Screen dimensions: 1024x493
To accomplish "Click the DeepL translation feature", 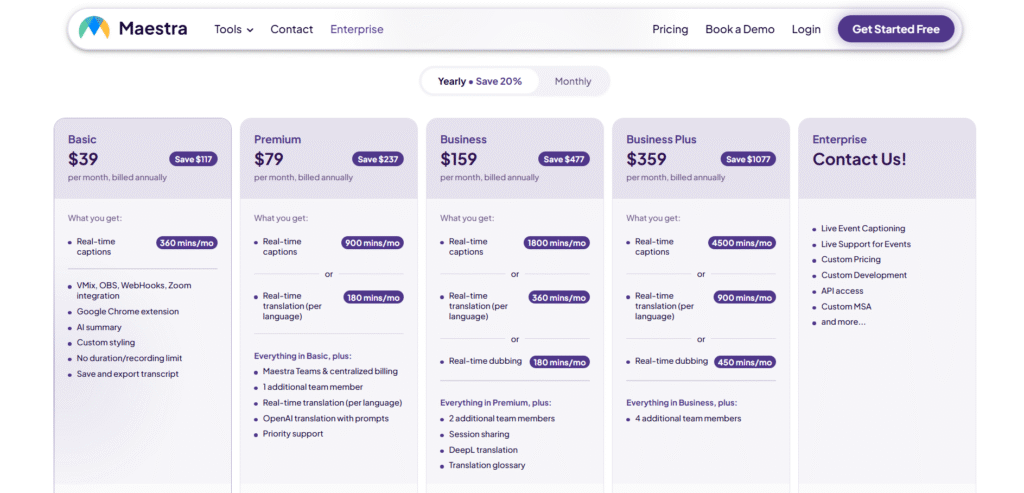I will pyautogui.click(x=483, y=449).
